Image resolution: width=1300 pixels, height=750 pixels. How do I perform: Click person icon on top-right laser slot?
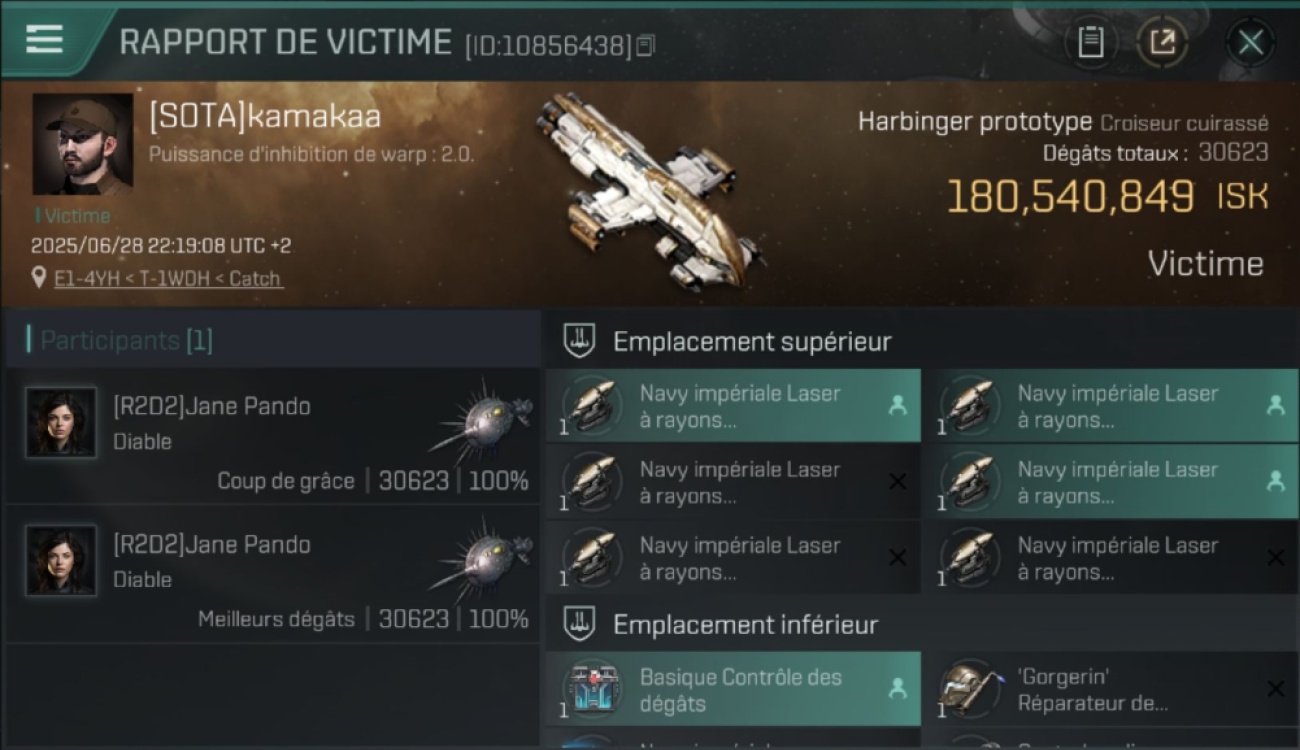pyautogui.click(x=1275, y=405)
